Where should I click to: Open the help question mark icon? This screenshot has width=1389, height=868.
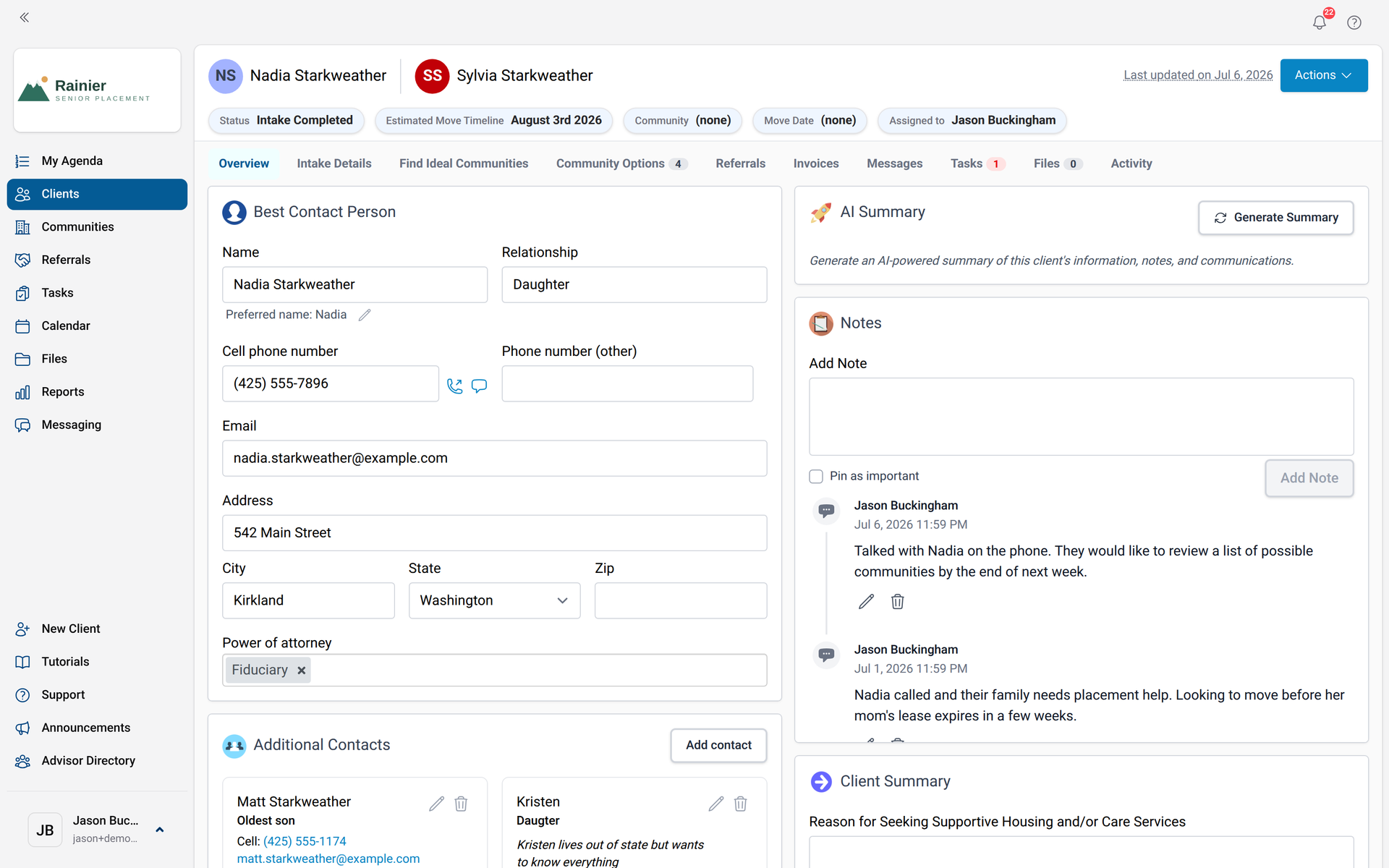(1354, 22)
